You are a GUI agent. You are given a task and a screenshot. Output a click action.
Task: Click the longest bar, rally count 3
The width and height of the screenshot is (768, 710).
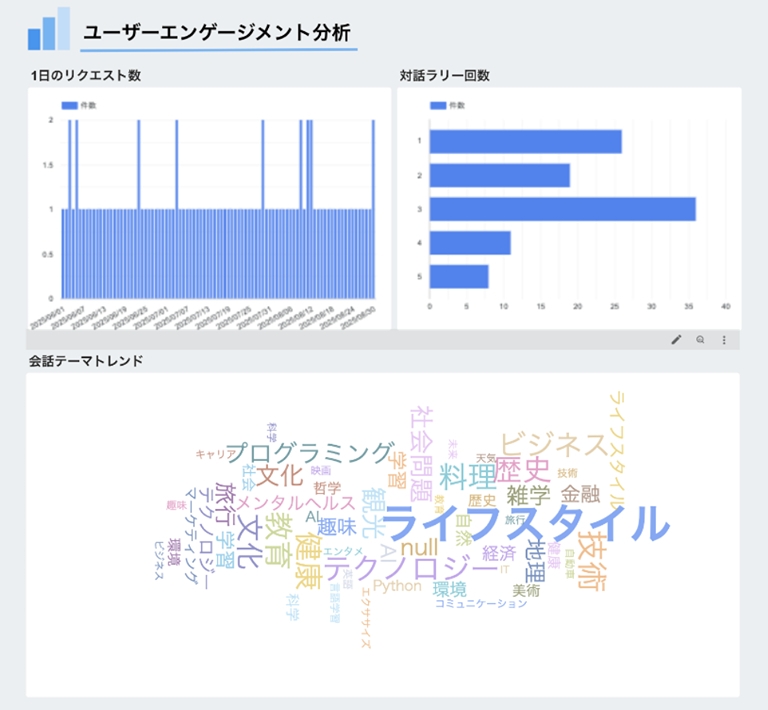(x=563, y=209)
